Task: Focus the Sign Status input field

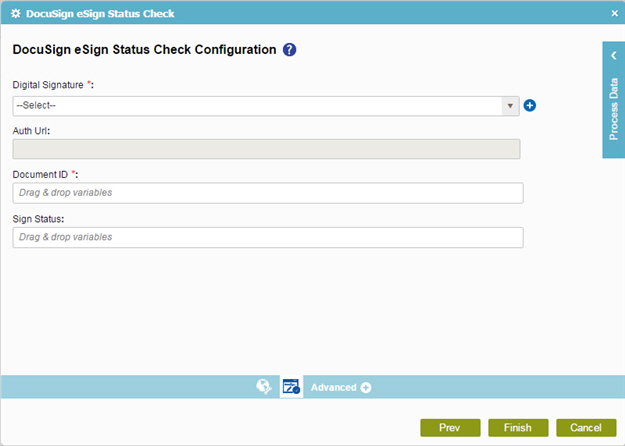Action: pos(268,238)
